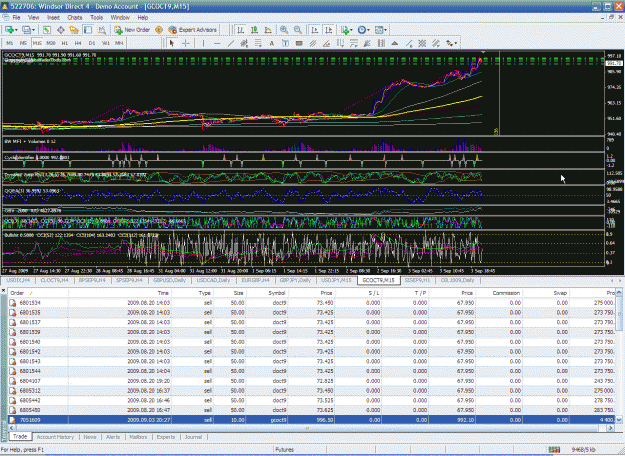The height and width of the screenshot is (456, 625).
Task: Select the cursor pointer tool
Action: pyautogui.click(x=172, y=43)
